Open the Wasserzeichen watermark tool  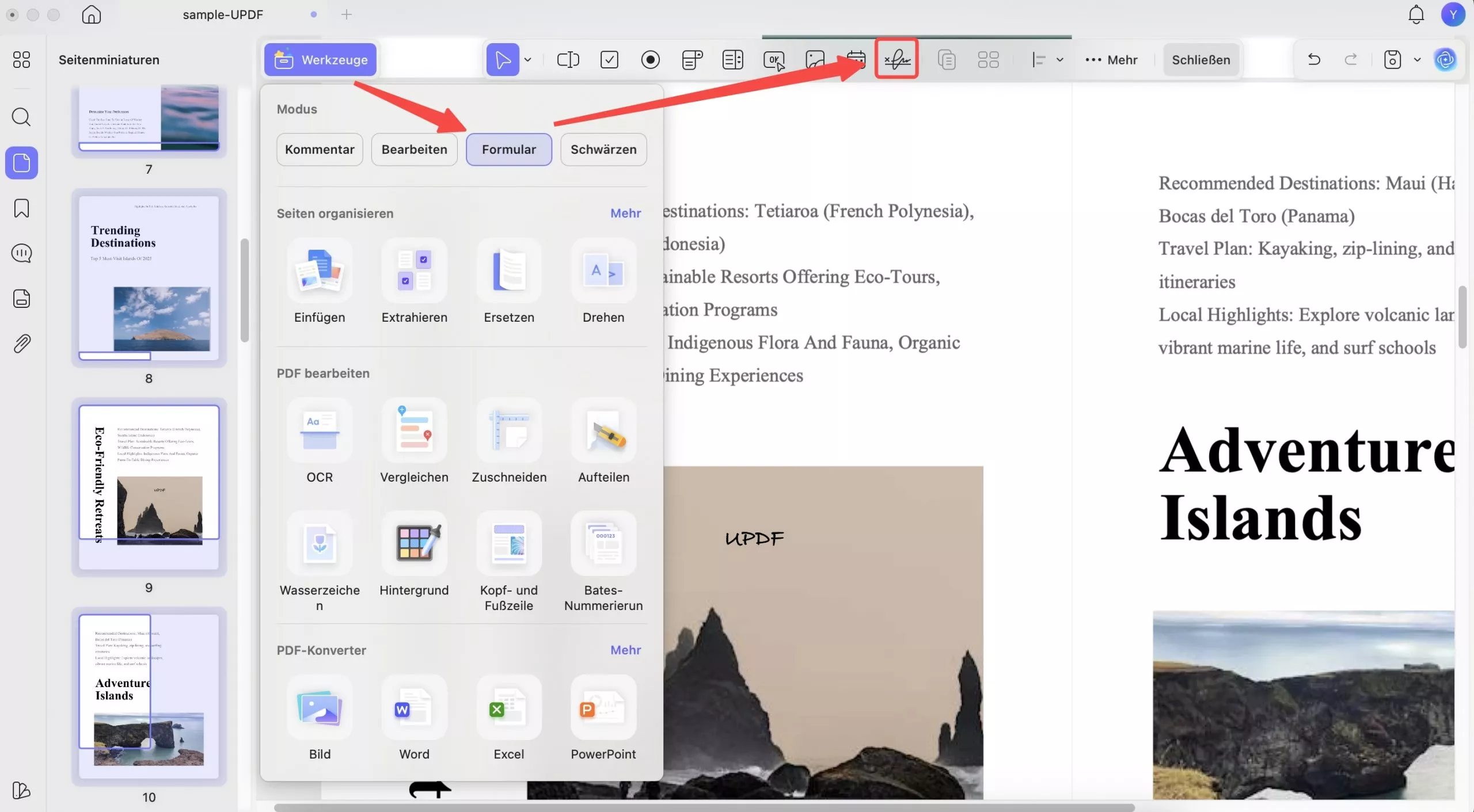click(320, 562)
